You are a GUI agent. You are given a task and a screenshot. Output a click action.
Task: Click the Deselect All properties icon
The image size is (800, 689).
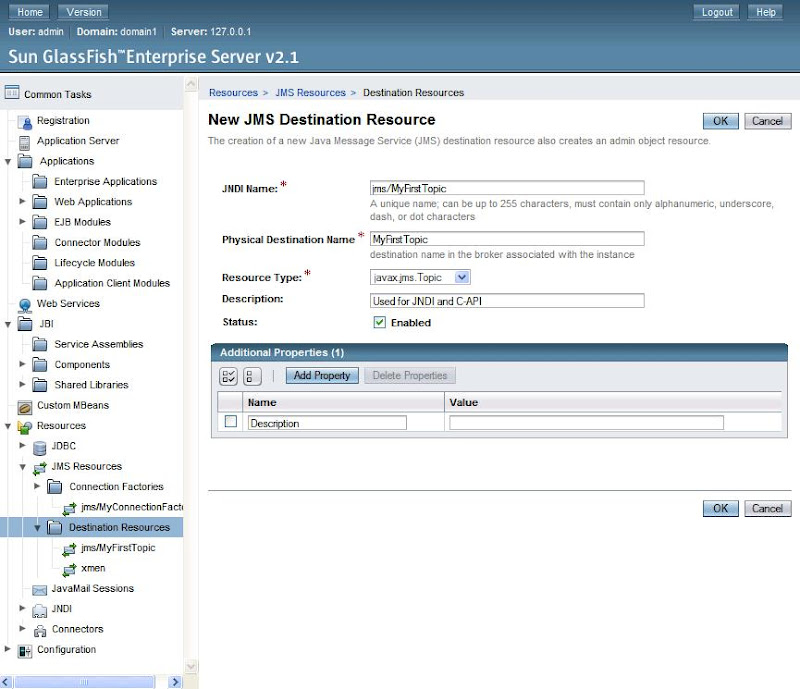pyautogui.click(x=252, y=377)
